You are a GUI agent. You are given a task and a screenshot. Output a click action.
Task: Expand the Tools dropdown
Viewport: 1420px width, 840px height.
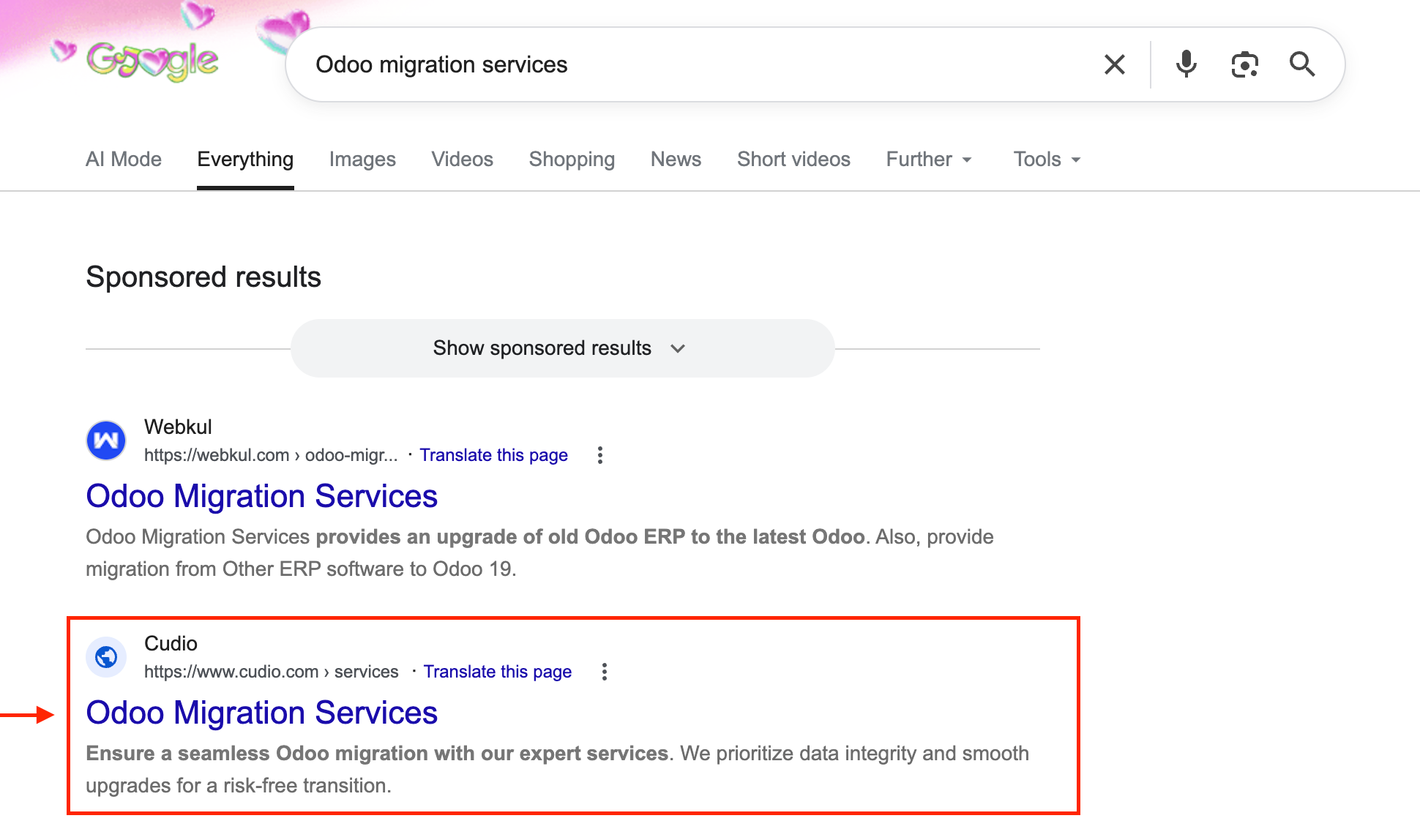(x=1047, y=160)
